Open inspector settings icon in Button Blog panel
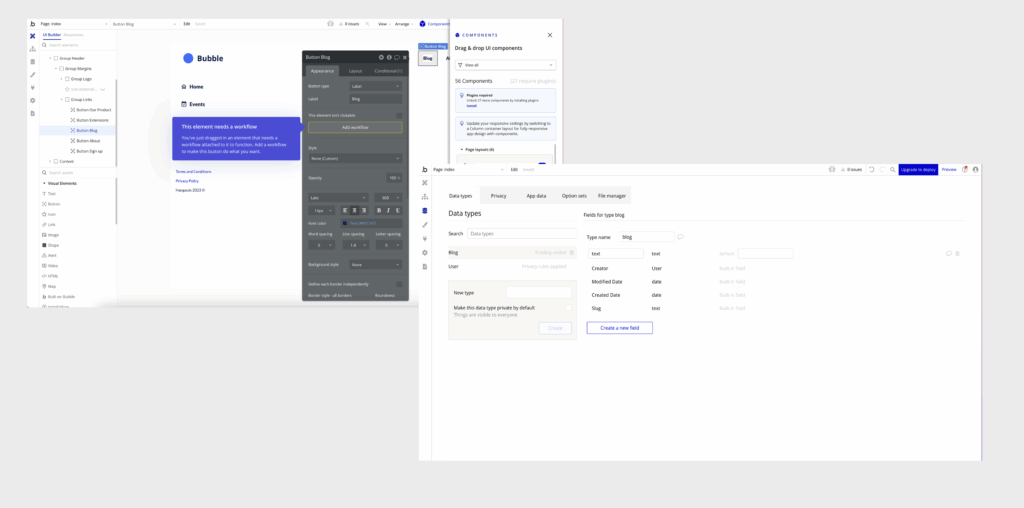The image size is (1024, 508). (x=381, y=57)
